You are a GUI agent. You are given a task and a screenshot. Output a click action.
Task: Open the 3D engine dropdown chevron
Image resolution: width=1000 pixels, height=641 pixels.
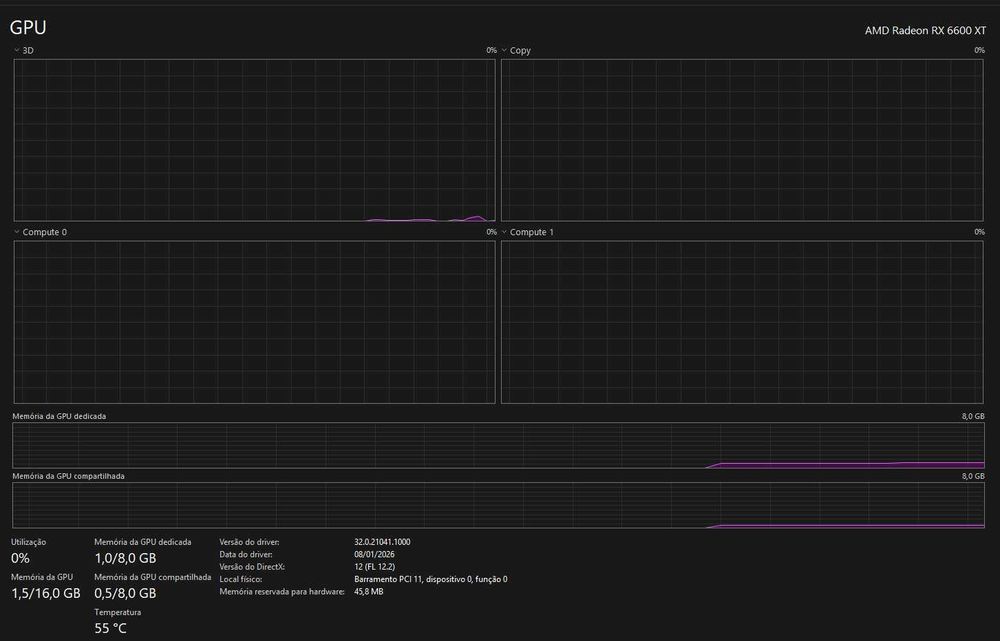tap(17, 50)
